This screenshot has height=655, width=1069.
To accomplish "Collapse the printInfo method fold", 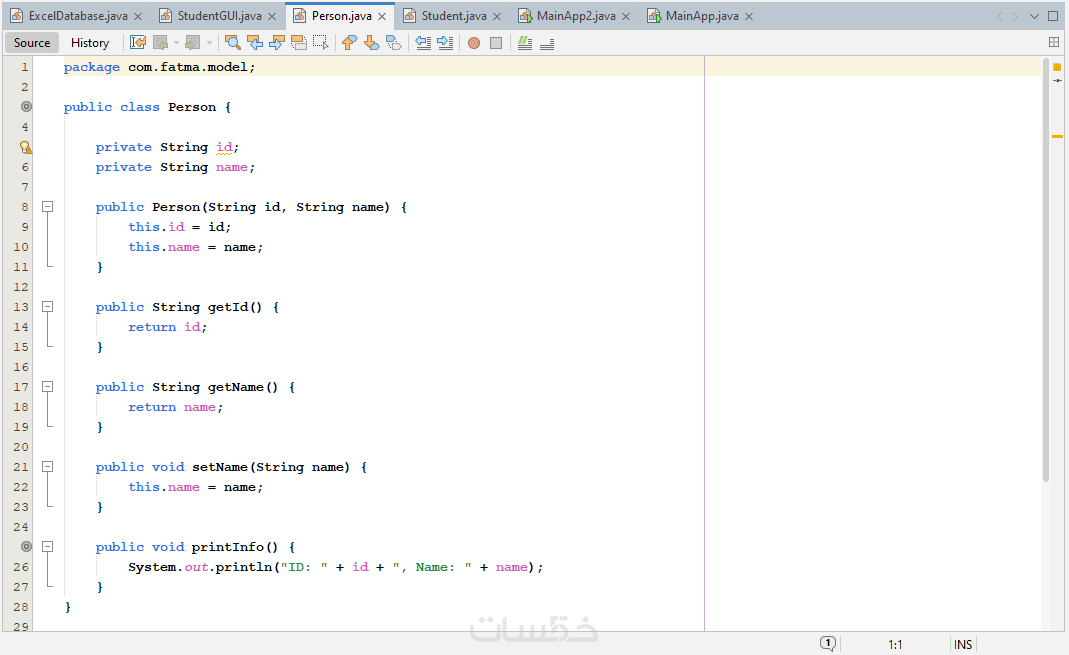I will [x=47, y=547].
